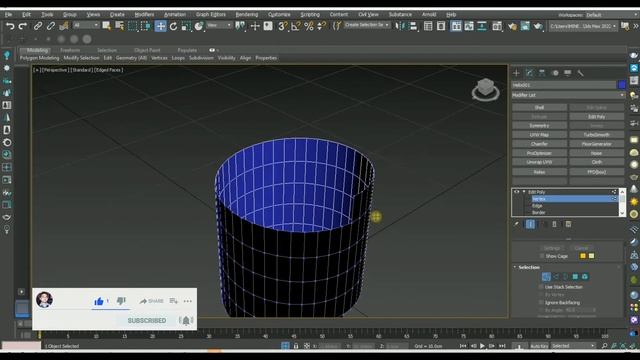
Task: Open the reference coordinate View dropdown
Action: coord(219,25)
